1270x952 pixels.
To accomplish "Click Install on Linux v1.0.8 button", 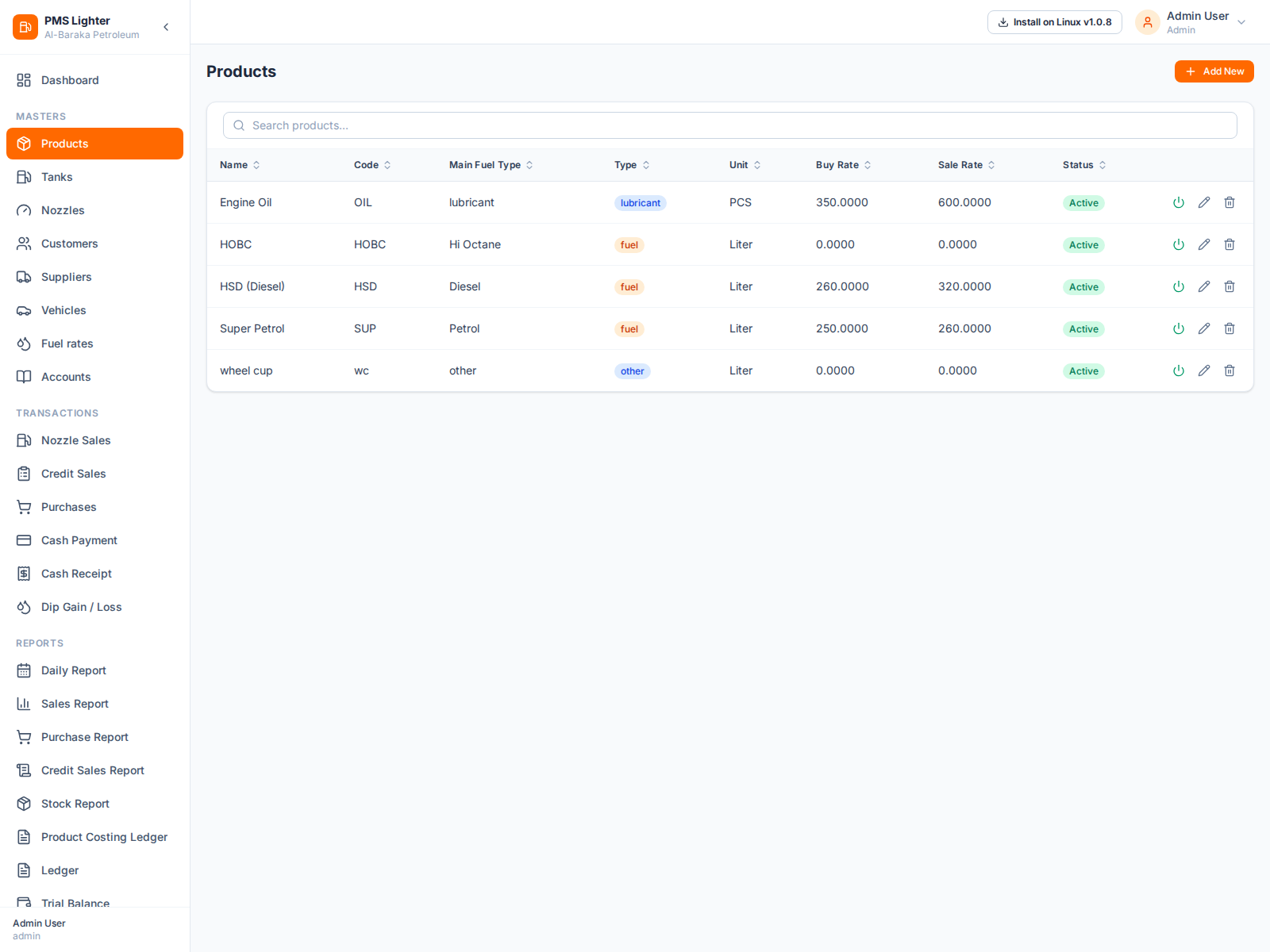I will pyautogui.click(x=1054, y=22).
